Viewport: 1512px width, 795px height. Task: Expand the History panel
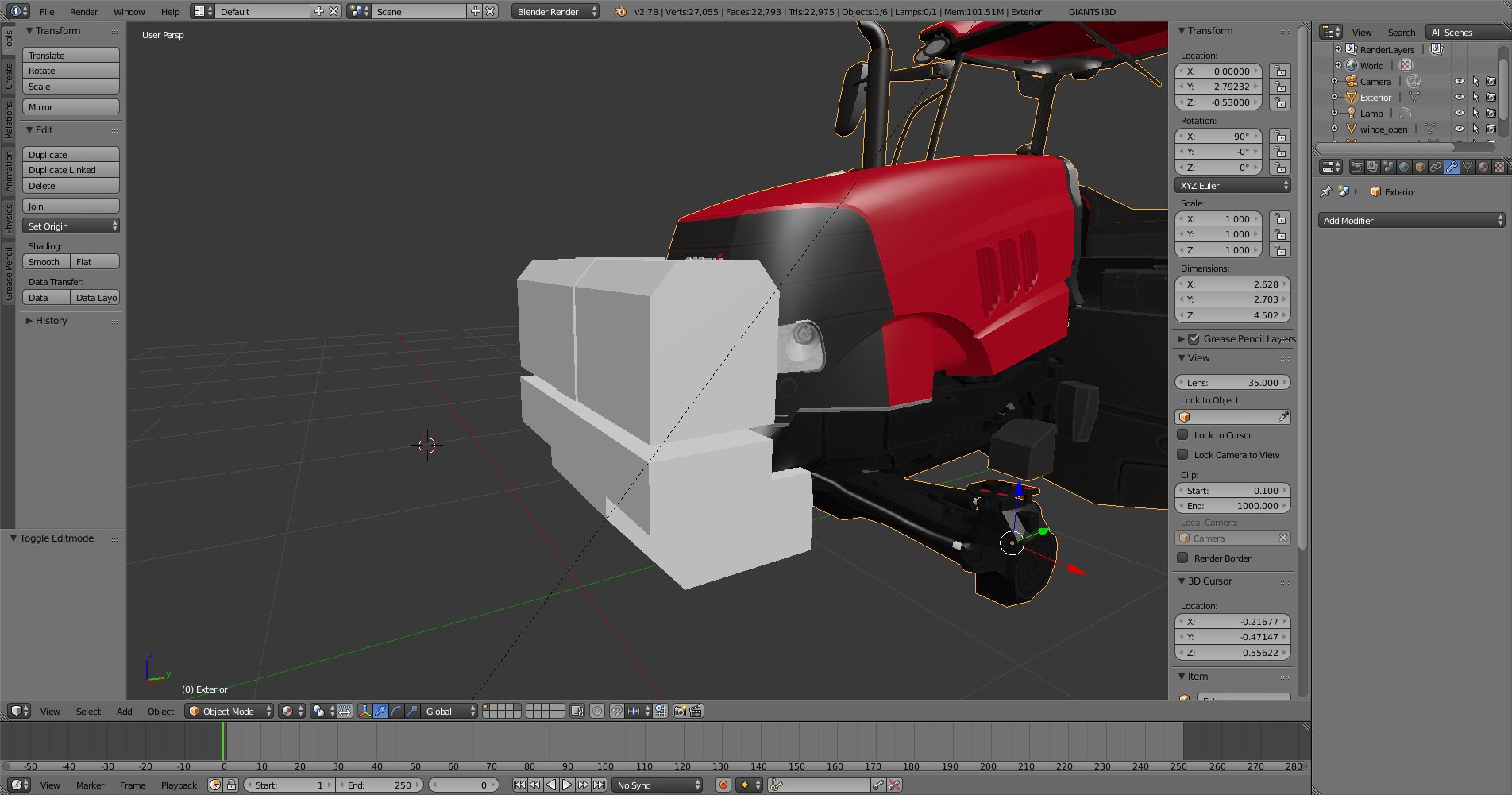click(x=51, y=321)
